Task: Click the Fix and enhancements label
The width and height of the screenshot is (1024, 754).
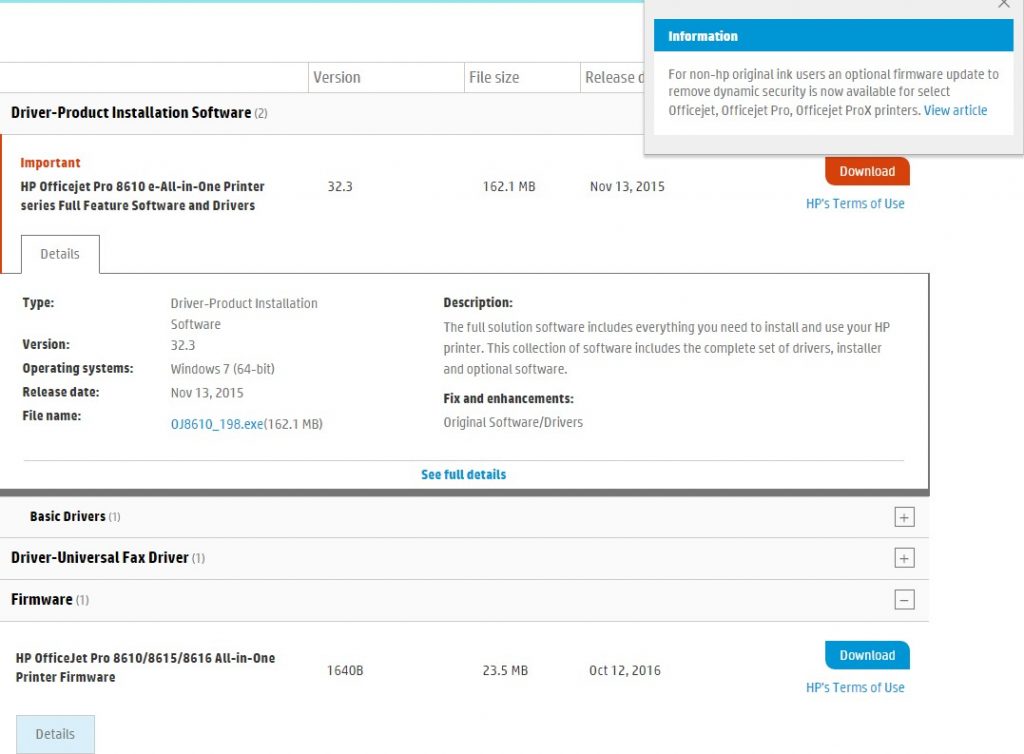Action: pyautogui.click(x=508, y=398)
